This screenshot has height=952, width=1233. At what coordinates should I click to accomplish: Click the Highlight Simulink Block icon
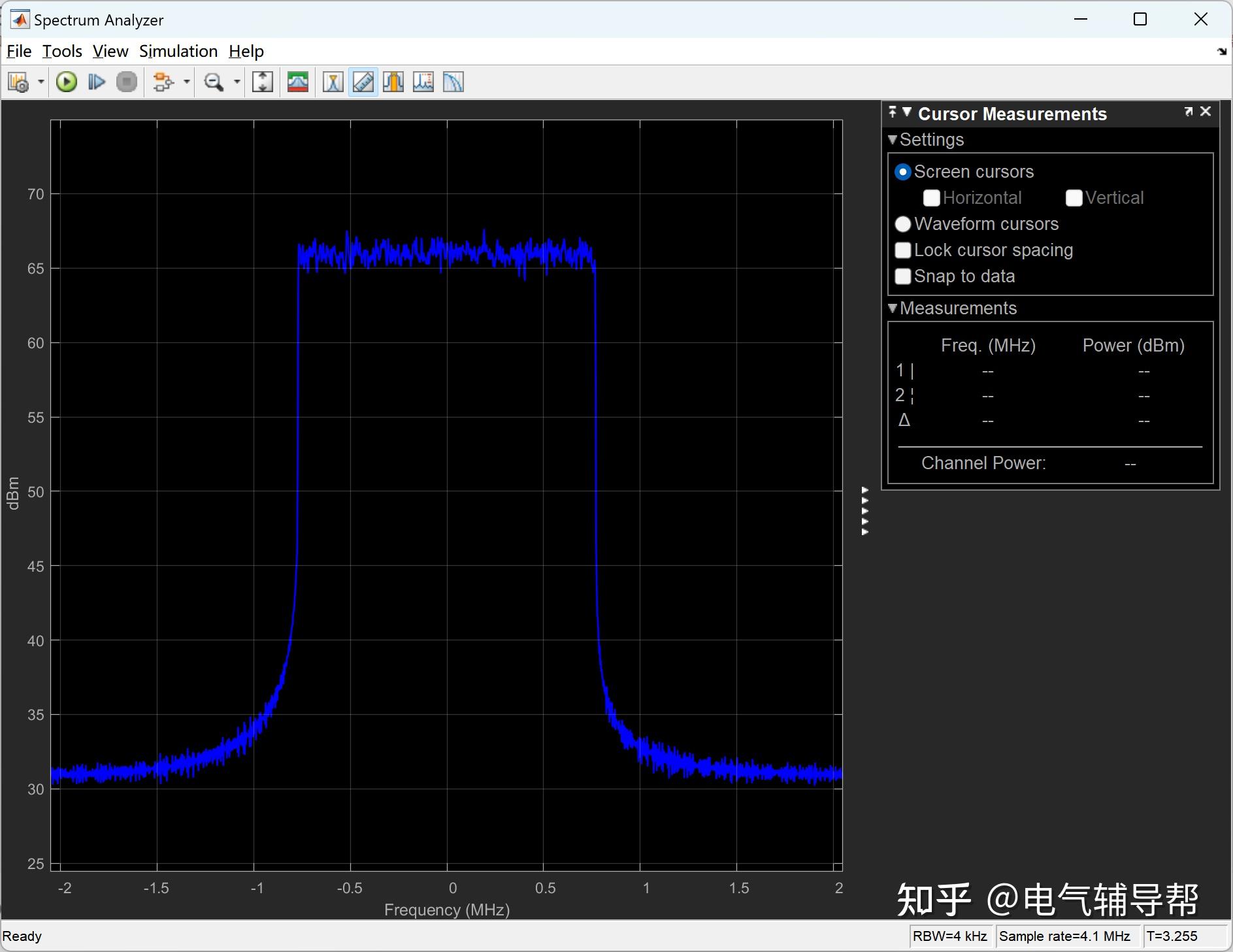[163, 82]
